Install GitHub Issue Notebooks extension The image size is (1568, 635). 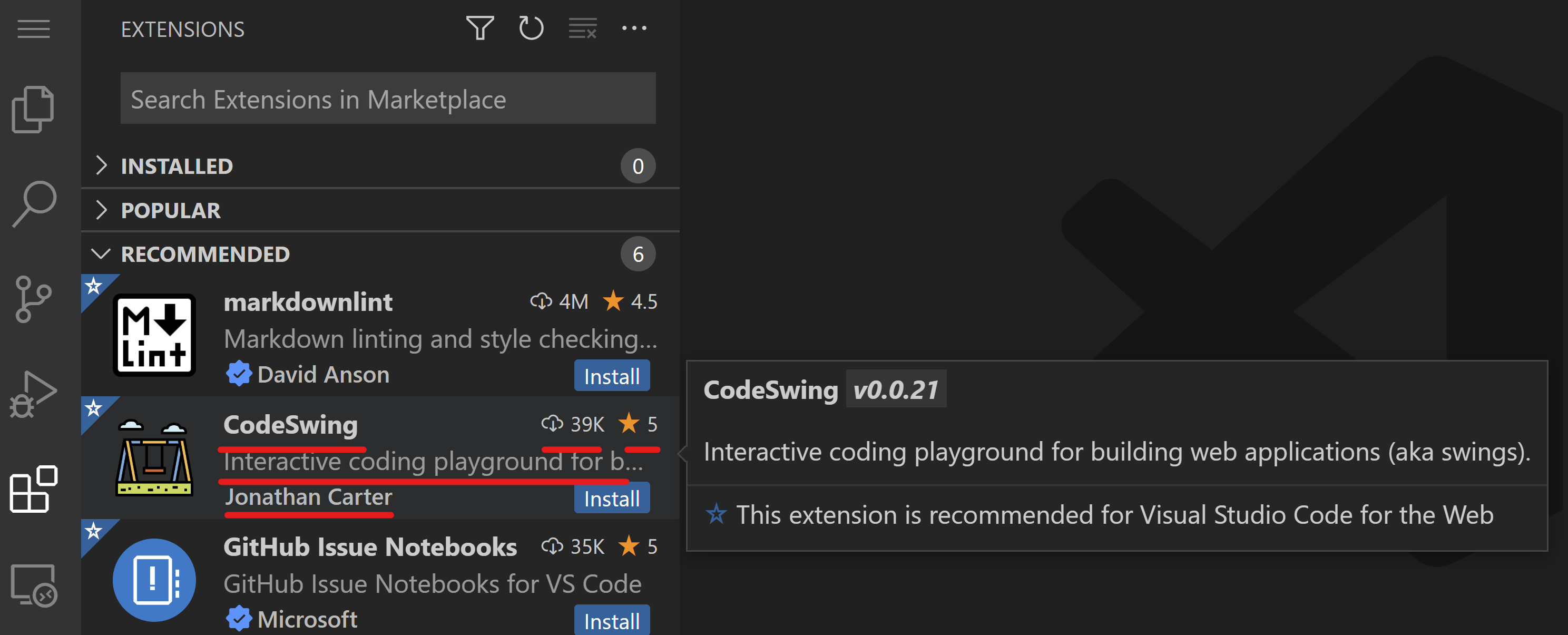[612, 621]
